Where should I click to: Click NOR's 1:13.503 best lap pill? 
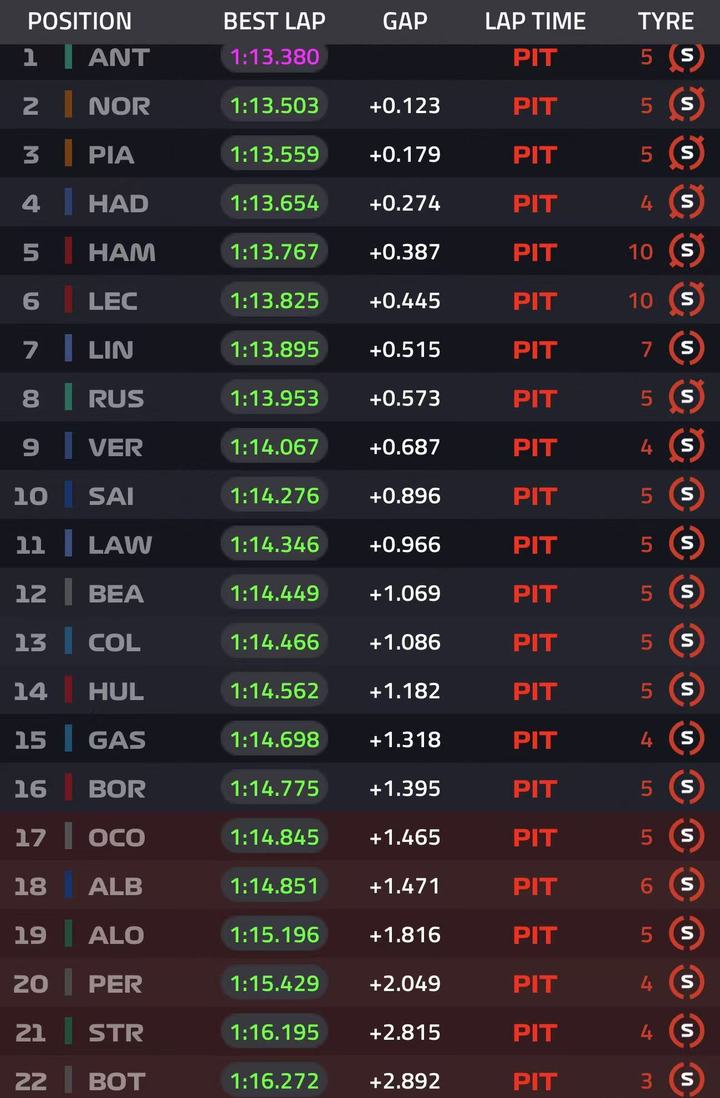(x=275, y=106)
